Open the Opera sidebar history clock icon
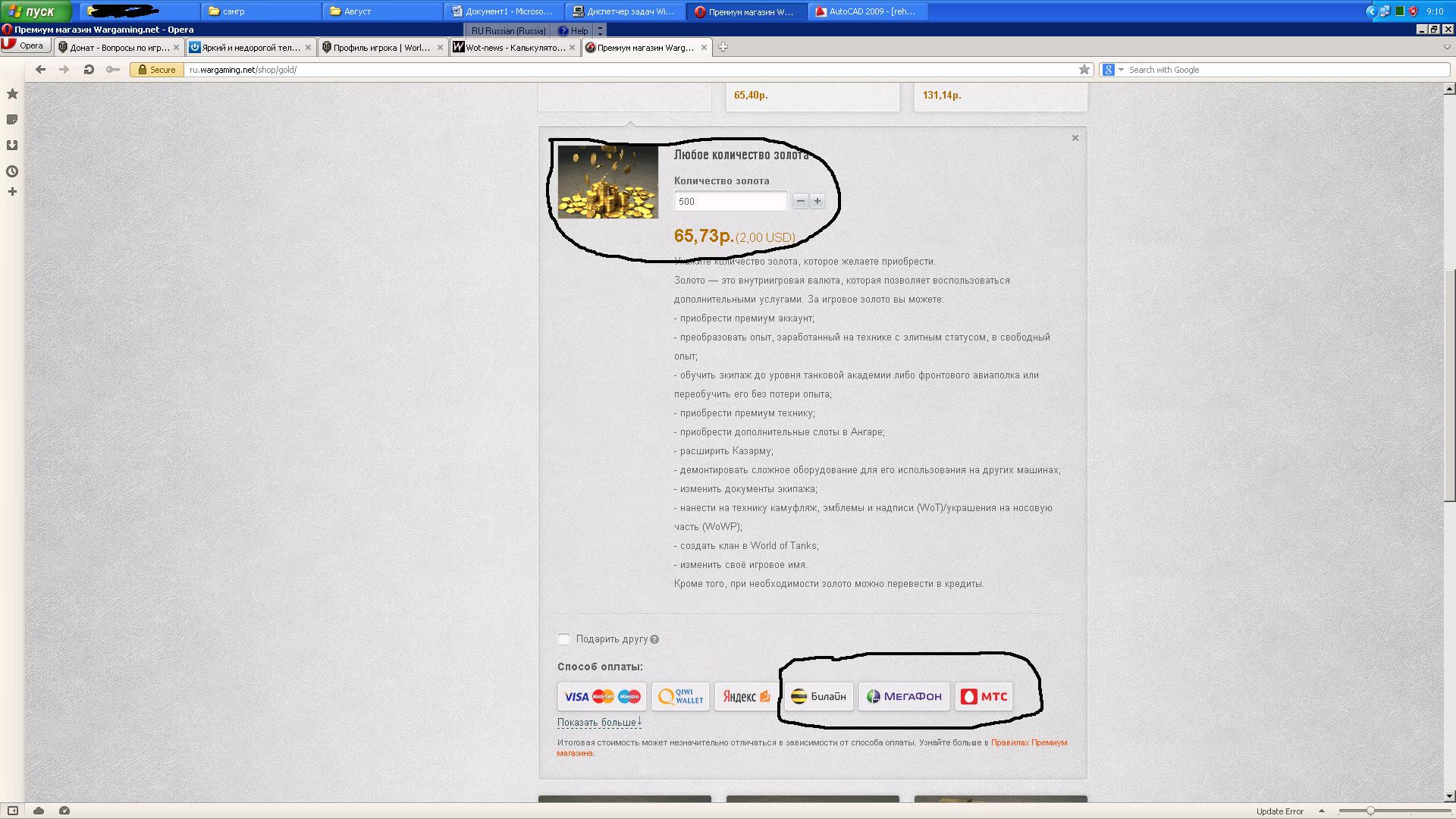 point(12,171)
